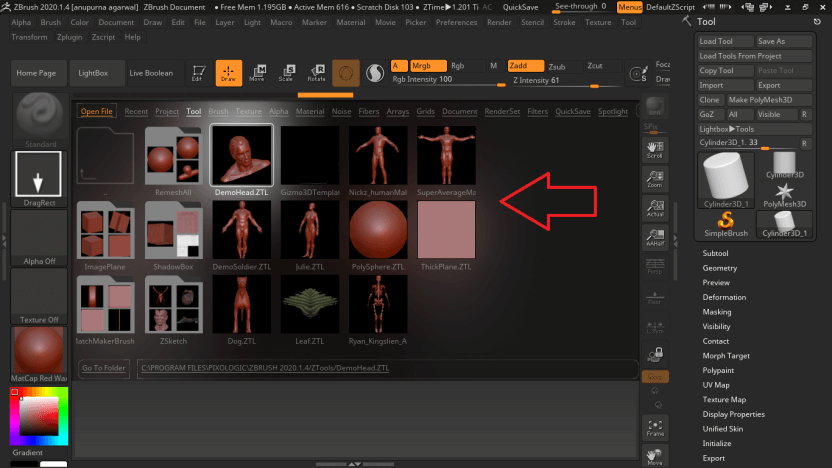Expand the Masking section
Viewport: 832px width, 468px height.
point(717,312)
